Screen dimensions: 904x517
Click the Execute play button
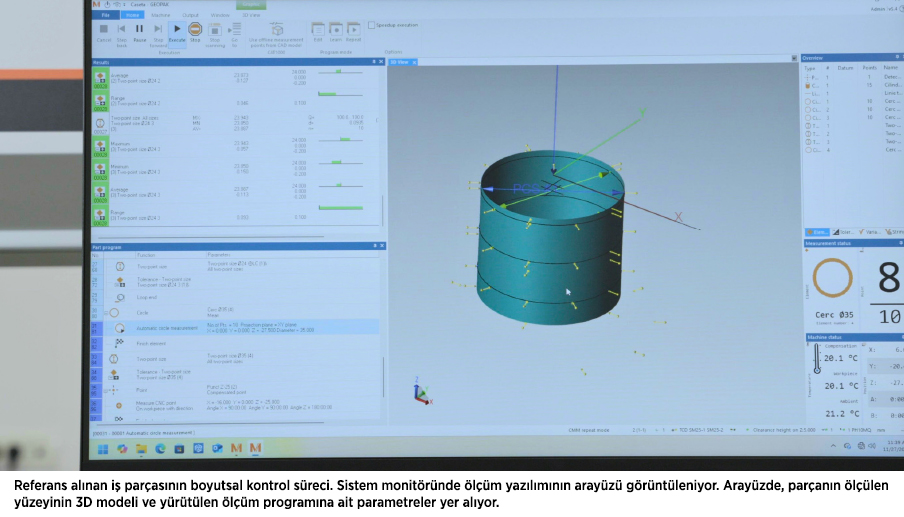tap(177, 30)
